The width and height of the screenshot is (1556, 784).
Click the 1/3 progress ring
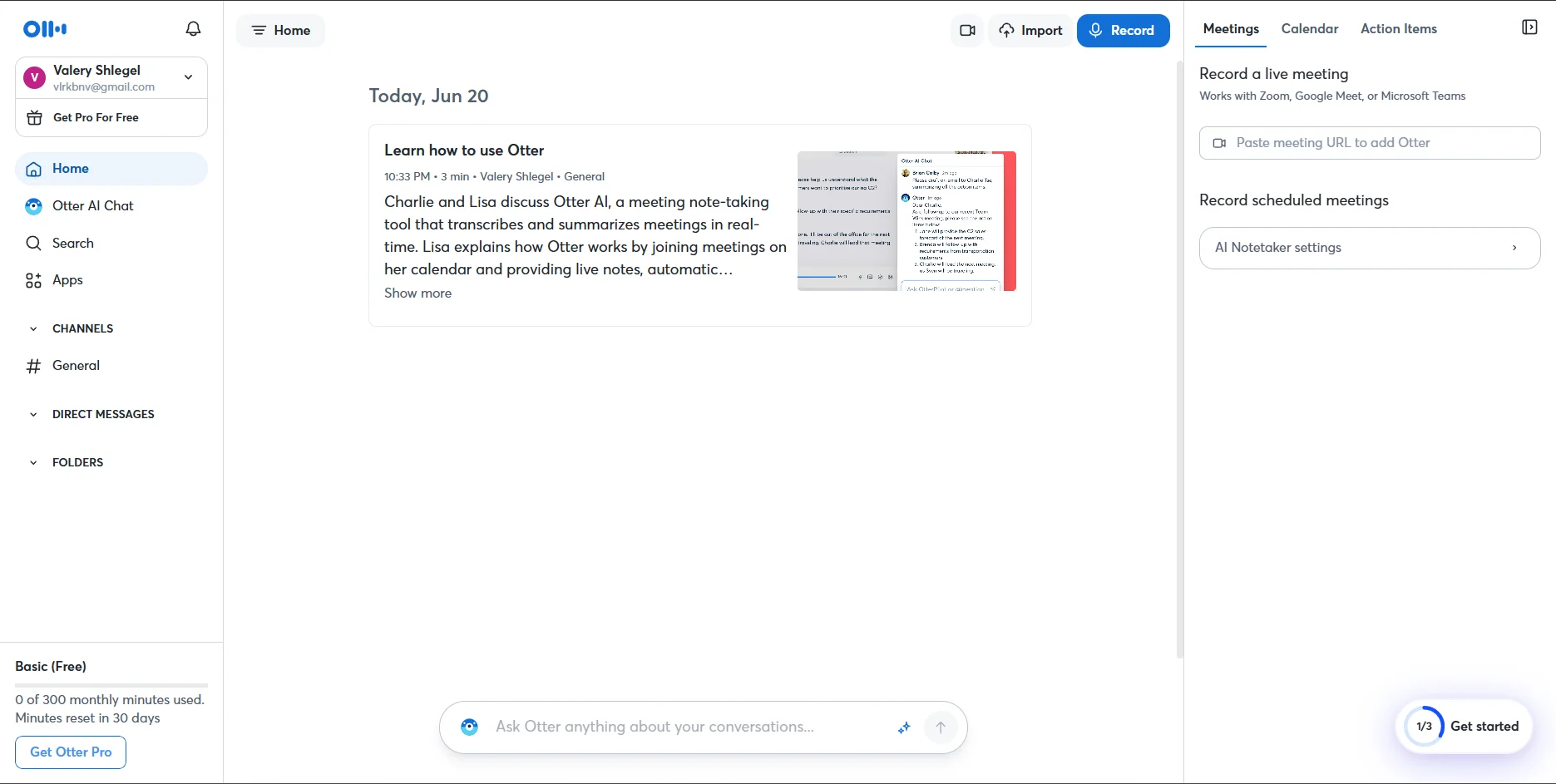(1424, 727)
